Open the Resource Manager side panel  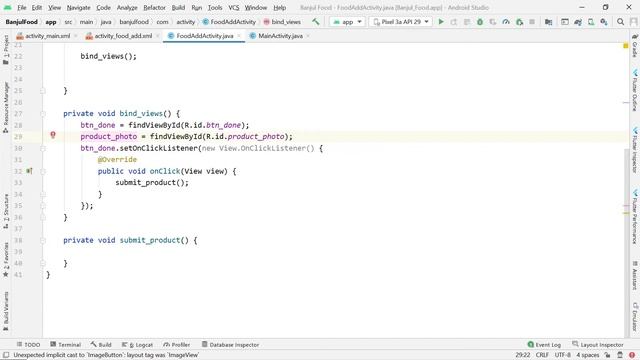pos(6,107)
